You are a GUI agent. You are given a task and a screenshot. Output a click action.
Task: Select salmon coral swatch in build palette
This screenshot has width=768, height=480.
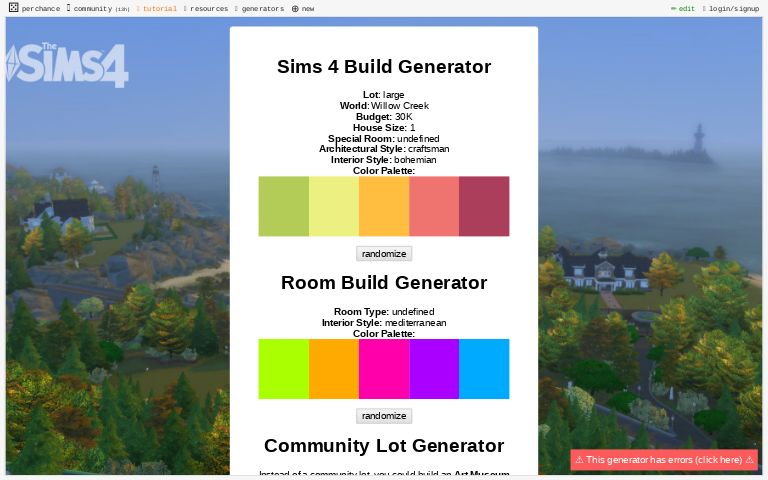434,206
